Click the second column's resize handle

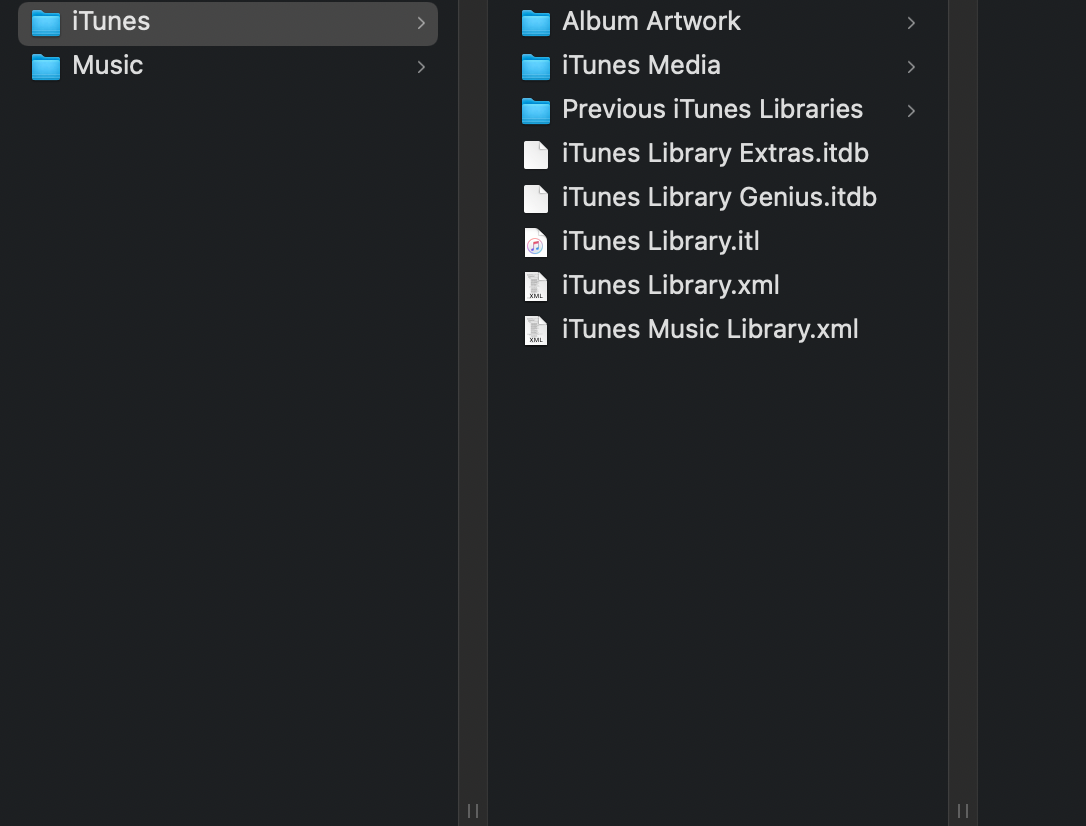click(x=963, y=811)
